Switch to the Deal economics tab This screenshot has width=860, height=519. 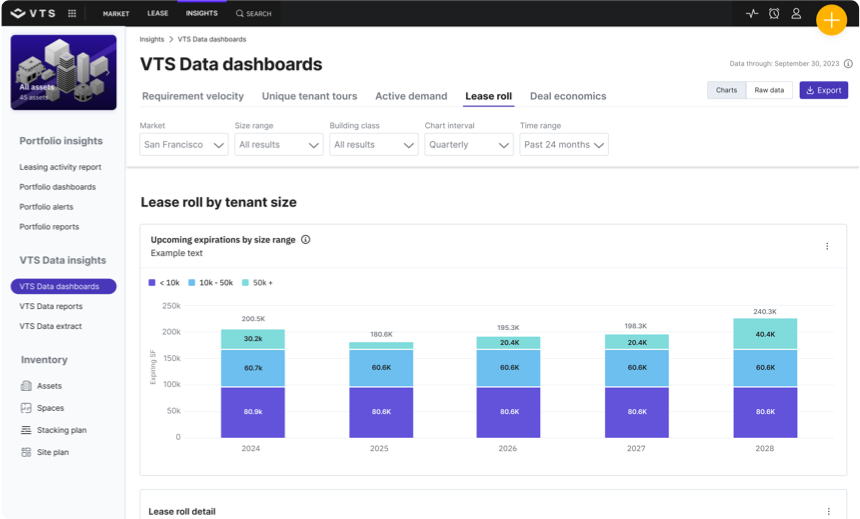568,97
